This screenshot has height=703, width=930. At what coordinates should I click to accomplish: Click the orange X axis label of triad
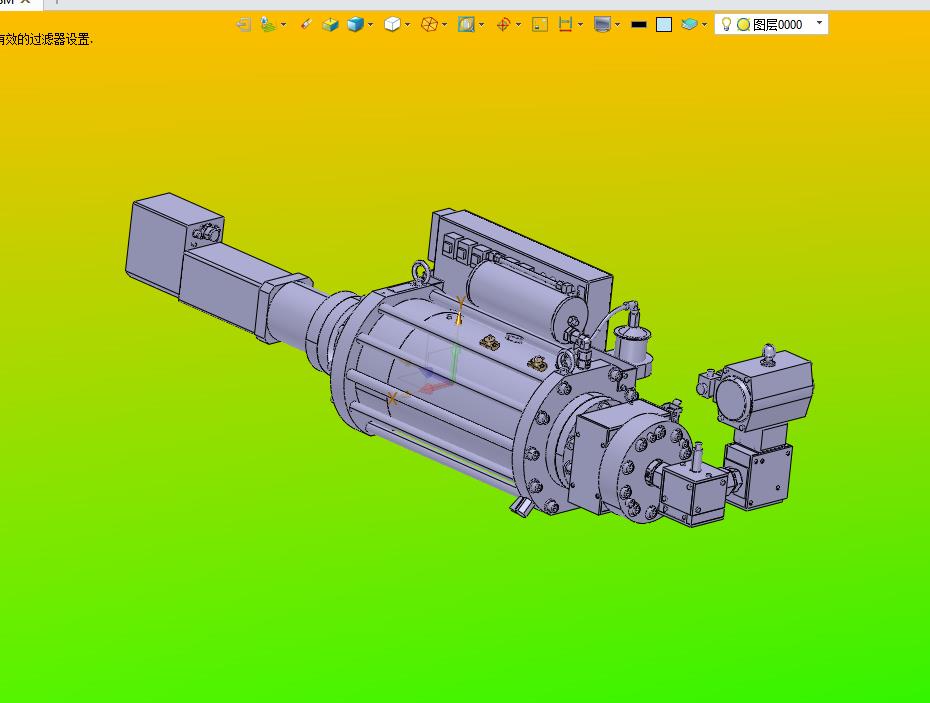(391, 399)
